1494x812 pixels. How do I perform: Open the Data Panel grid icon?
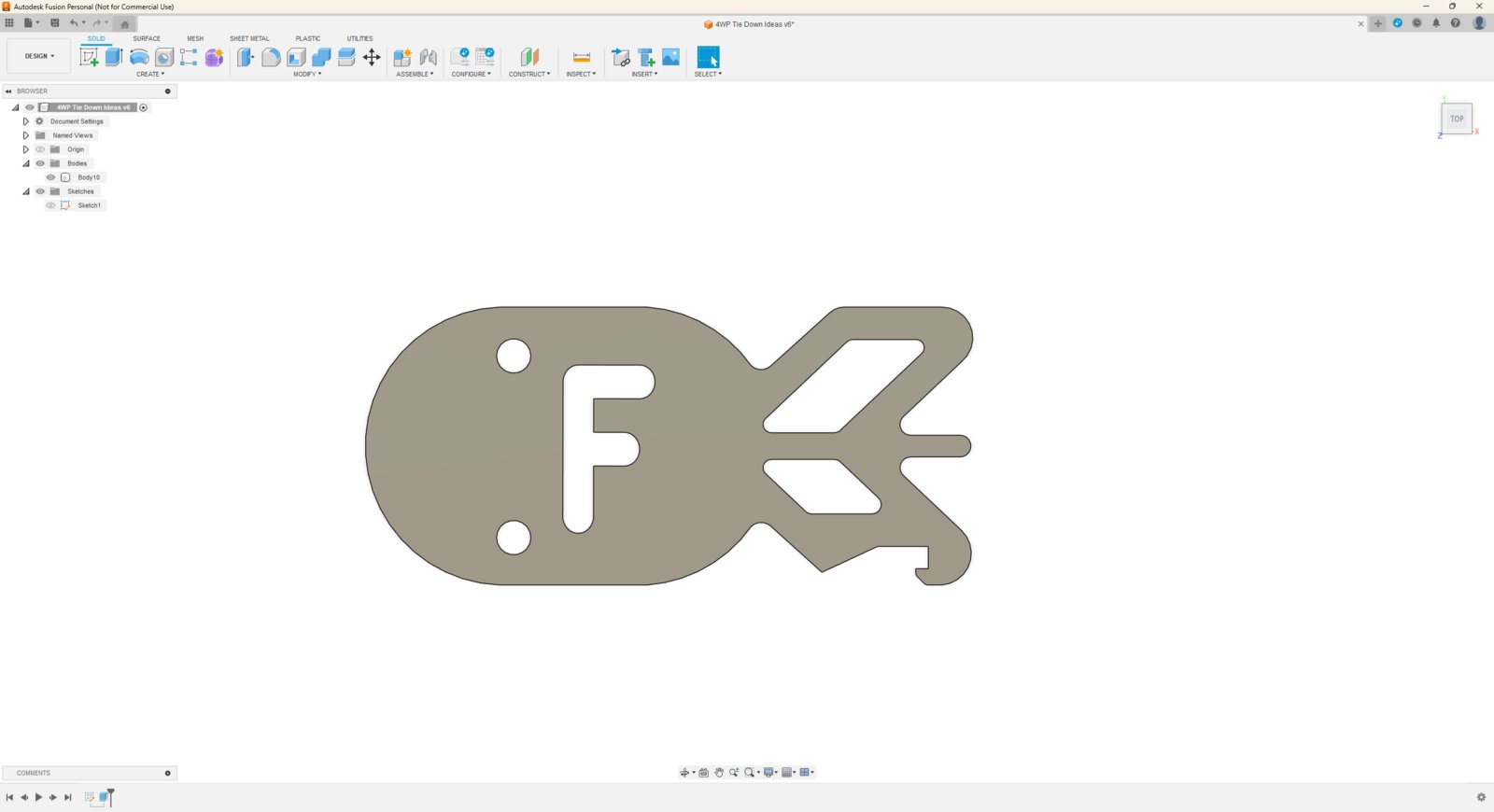coord(9,22)
